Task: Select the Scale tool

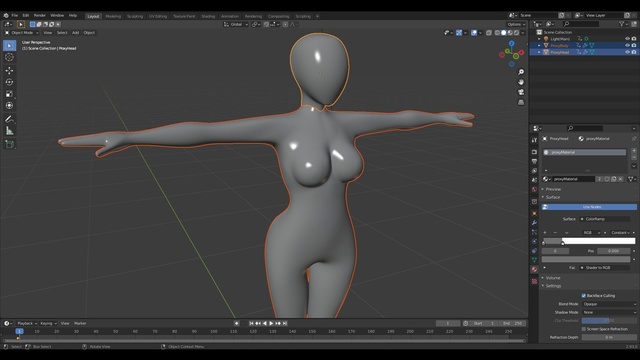Action: coord(9,94)
